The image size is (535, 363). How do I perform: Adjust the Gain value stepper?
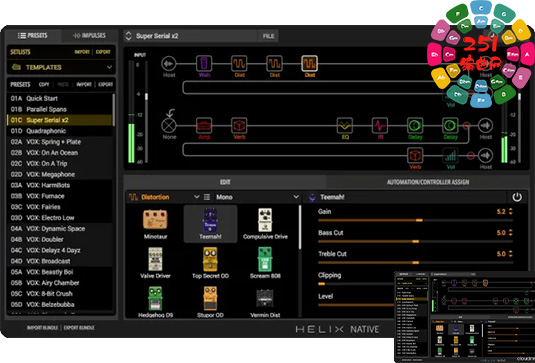[x=510, y=212]
